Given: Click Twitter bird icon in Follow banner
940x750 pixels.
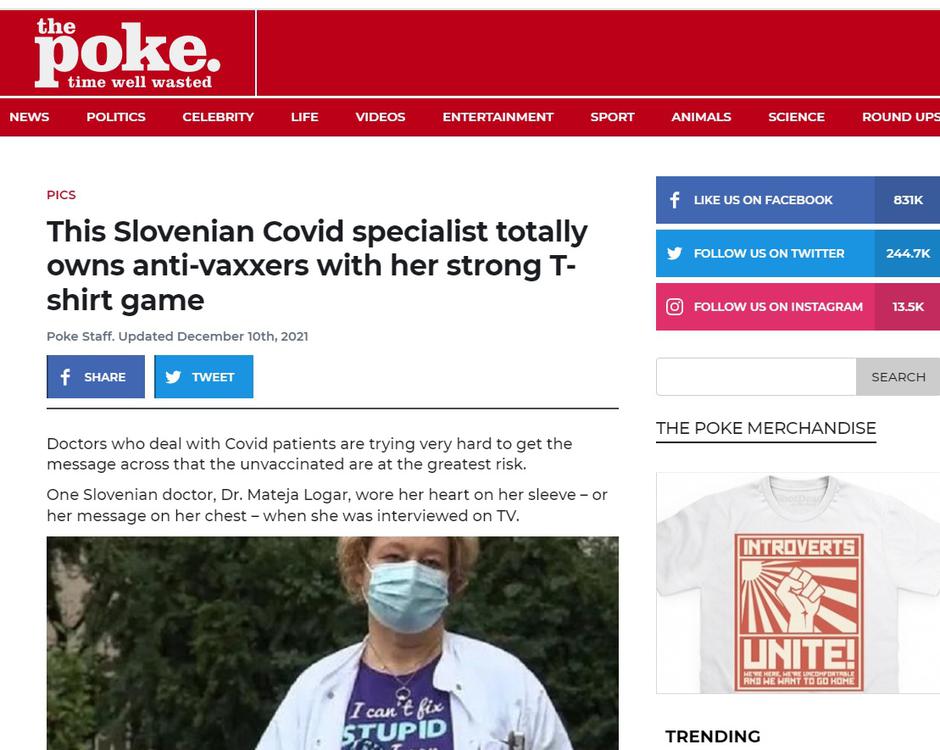Looking at the screenshot, I should pos(674,254).
